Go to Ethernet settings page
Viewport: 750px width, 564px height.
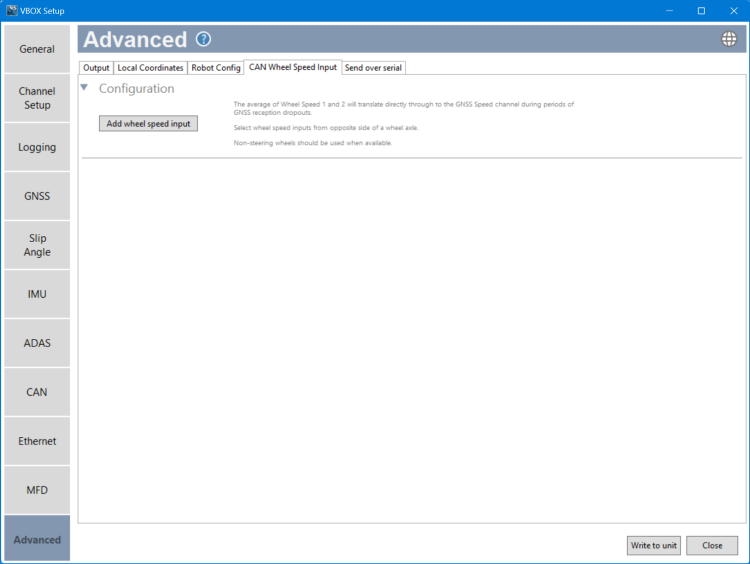pos(37,441)
